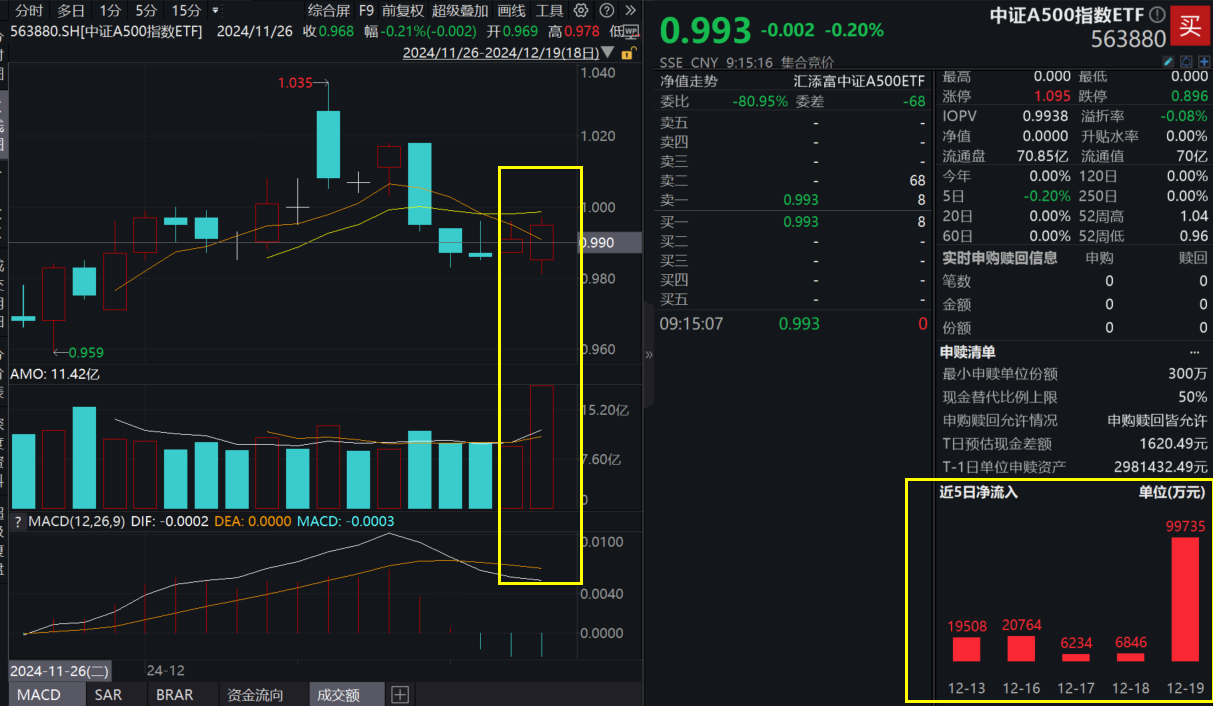Click the info icon beside 中证A500指数ETF

(x=1157, y=15)
